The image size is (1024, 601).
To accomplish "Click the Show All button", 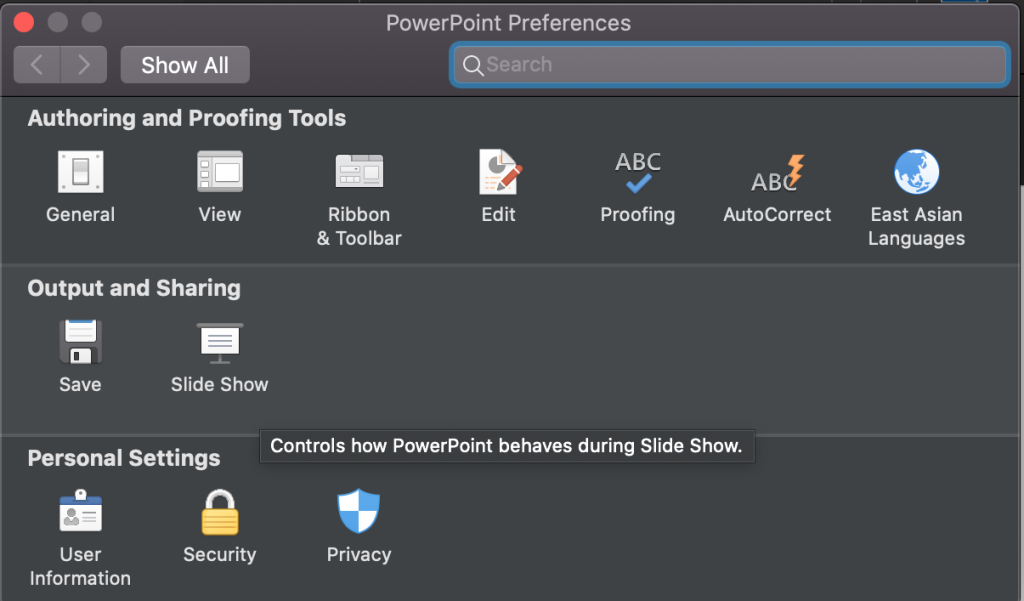I will point(185,65).
